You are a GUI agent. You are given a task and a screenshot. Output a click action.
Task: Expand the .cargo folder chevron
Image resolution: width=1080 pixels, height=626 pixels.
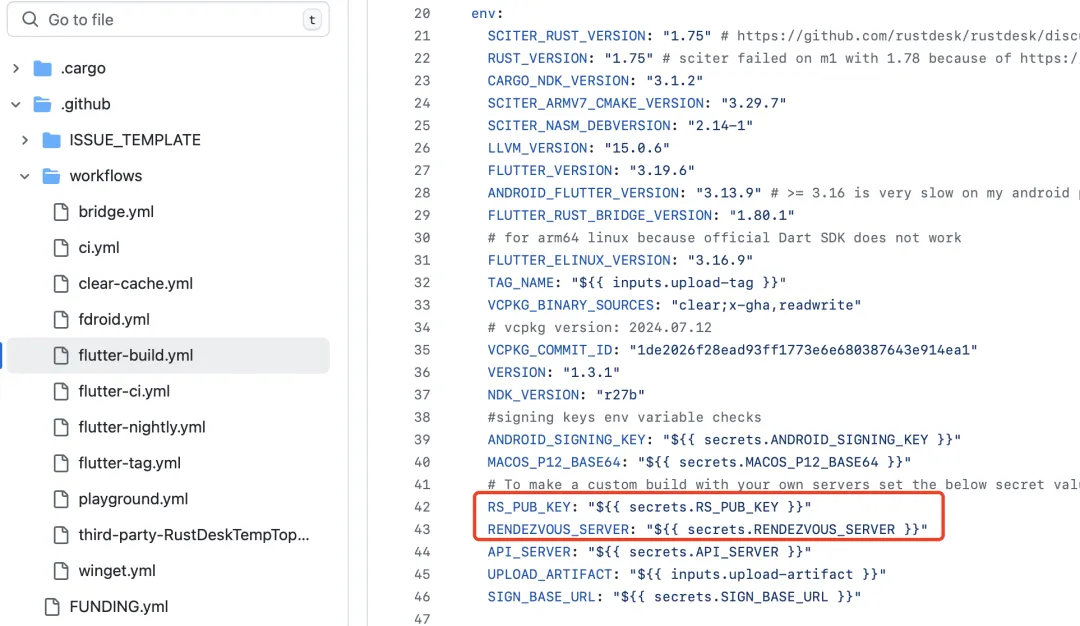(x=15, y=68)
